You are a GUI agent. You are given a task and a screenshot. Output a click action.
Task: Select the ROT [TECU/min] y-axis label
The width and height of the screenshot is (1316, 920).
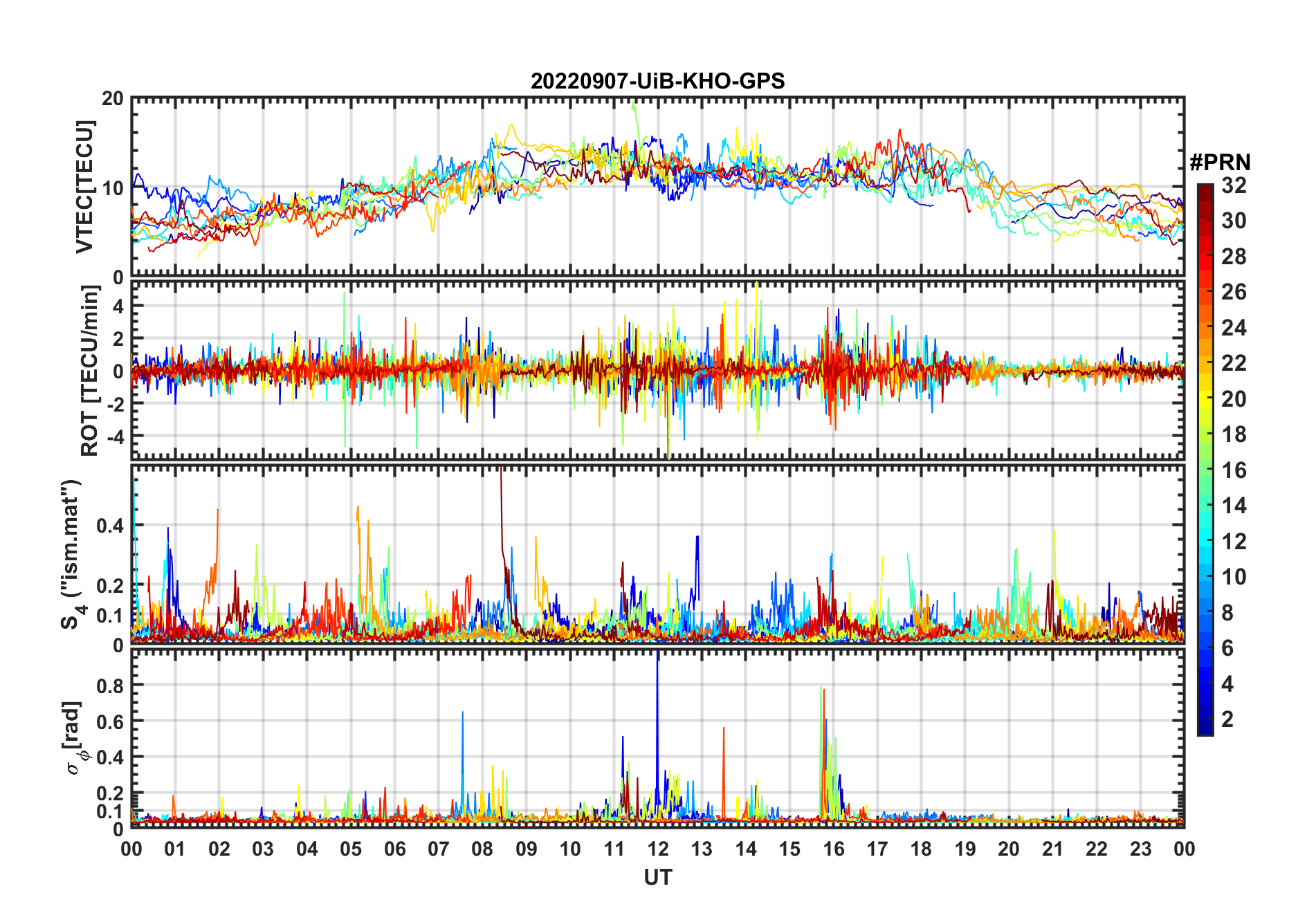(x=89, y=371)
